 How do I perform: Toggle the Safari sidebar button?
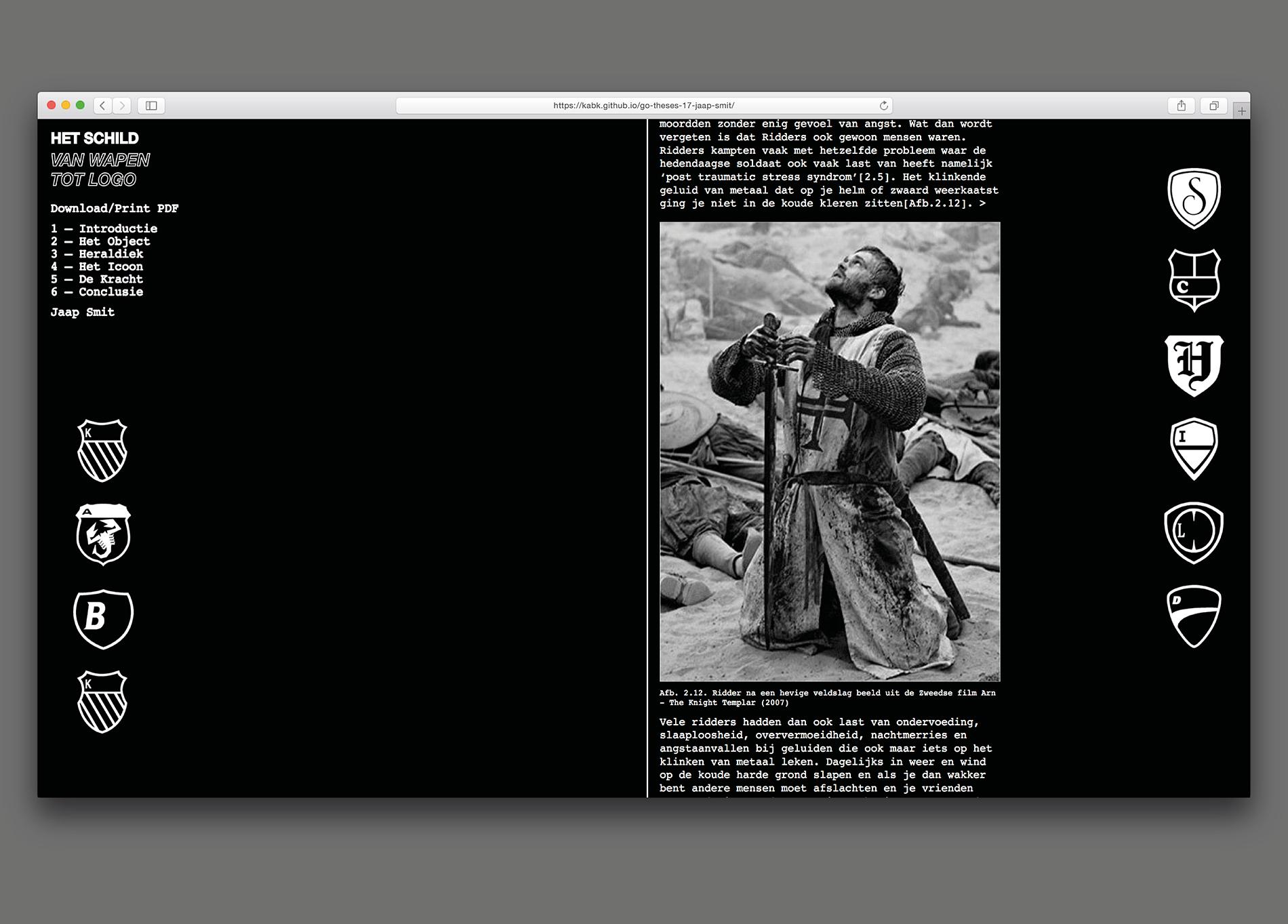coord(151,105)
